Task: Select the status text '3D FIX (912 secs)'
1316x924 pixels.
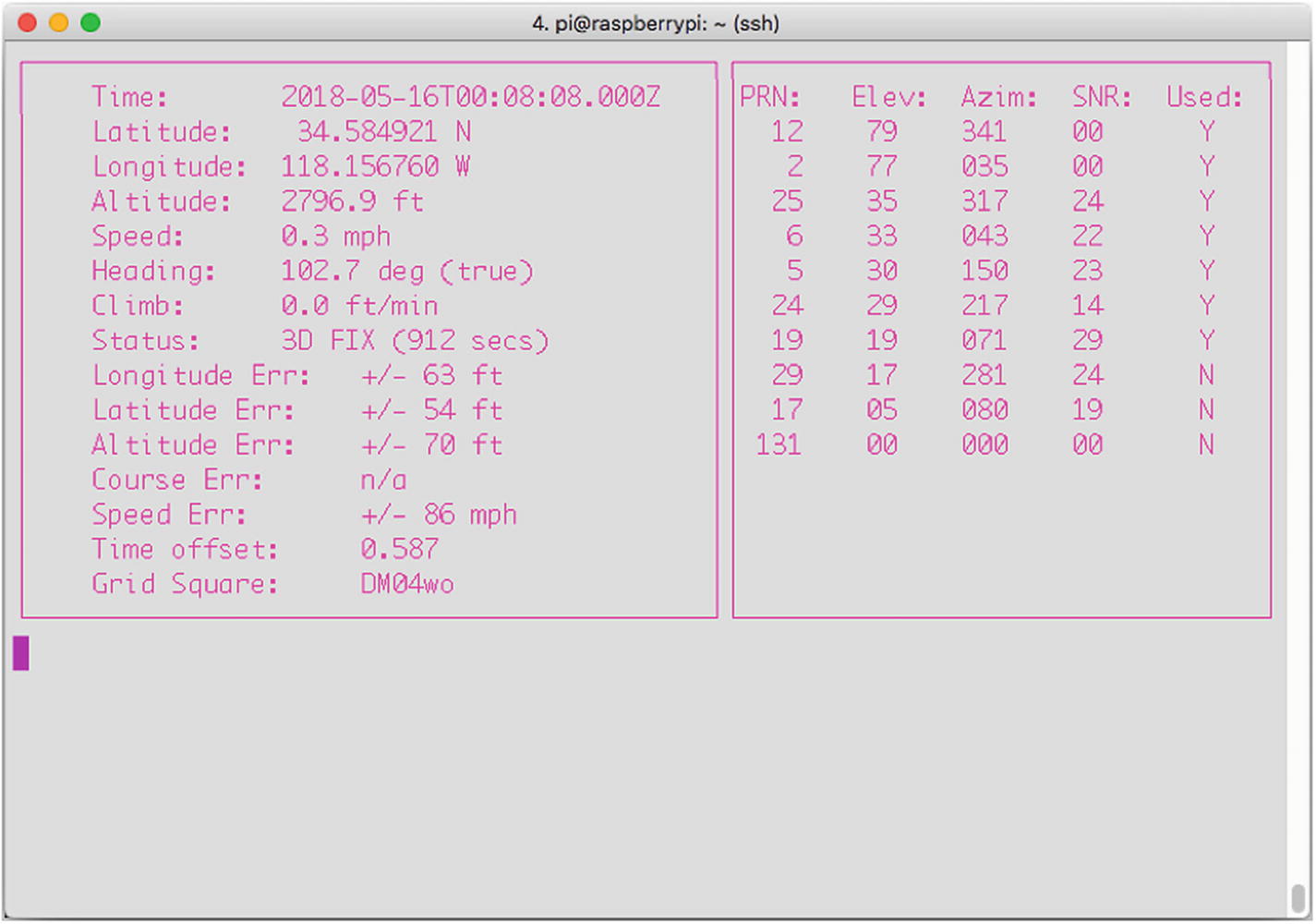Action: click(416, 341)
